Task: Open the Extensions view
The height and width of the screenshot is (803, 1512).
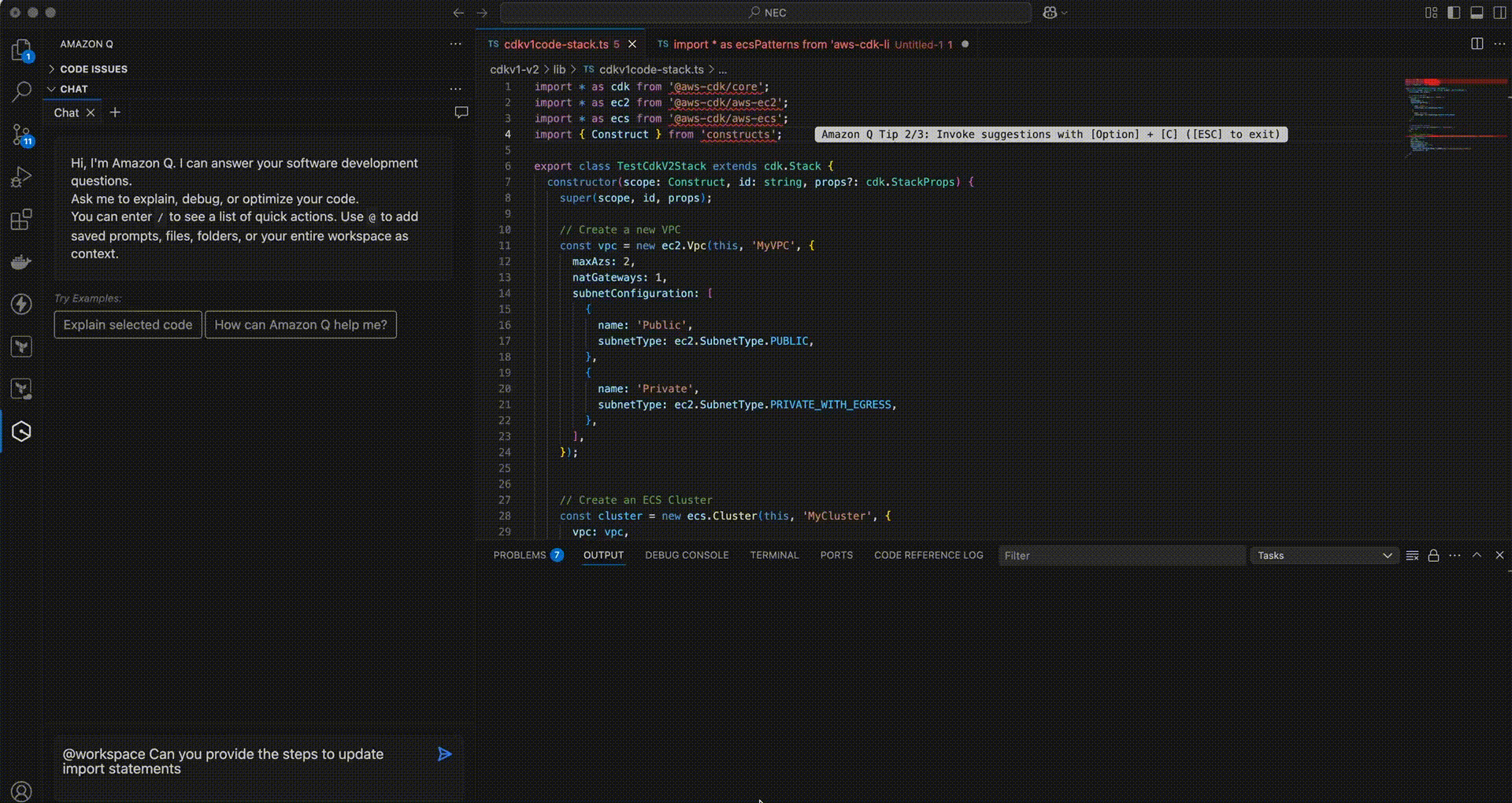Action: [x=21, y=219]
